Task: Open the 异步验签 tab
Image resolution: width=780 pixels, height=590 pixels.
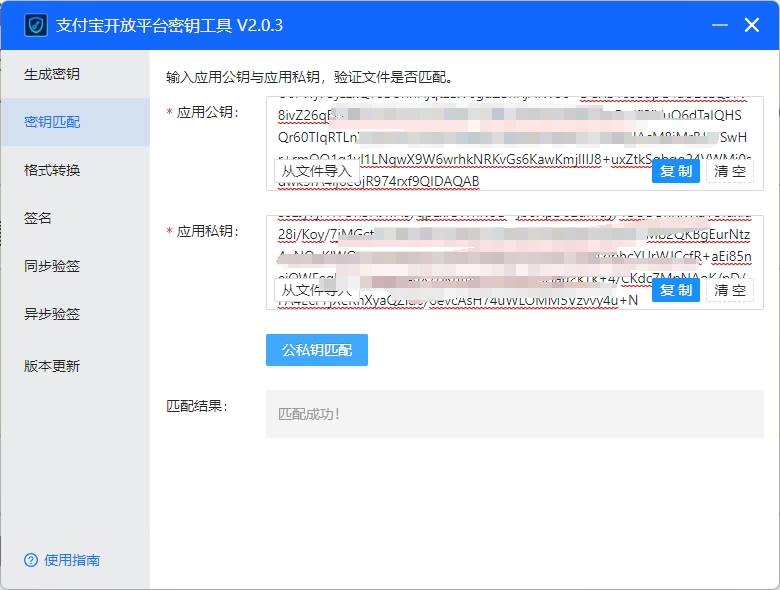Action: coord(52,314)
